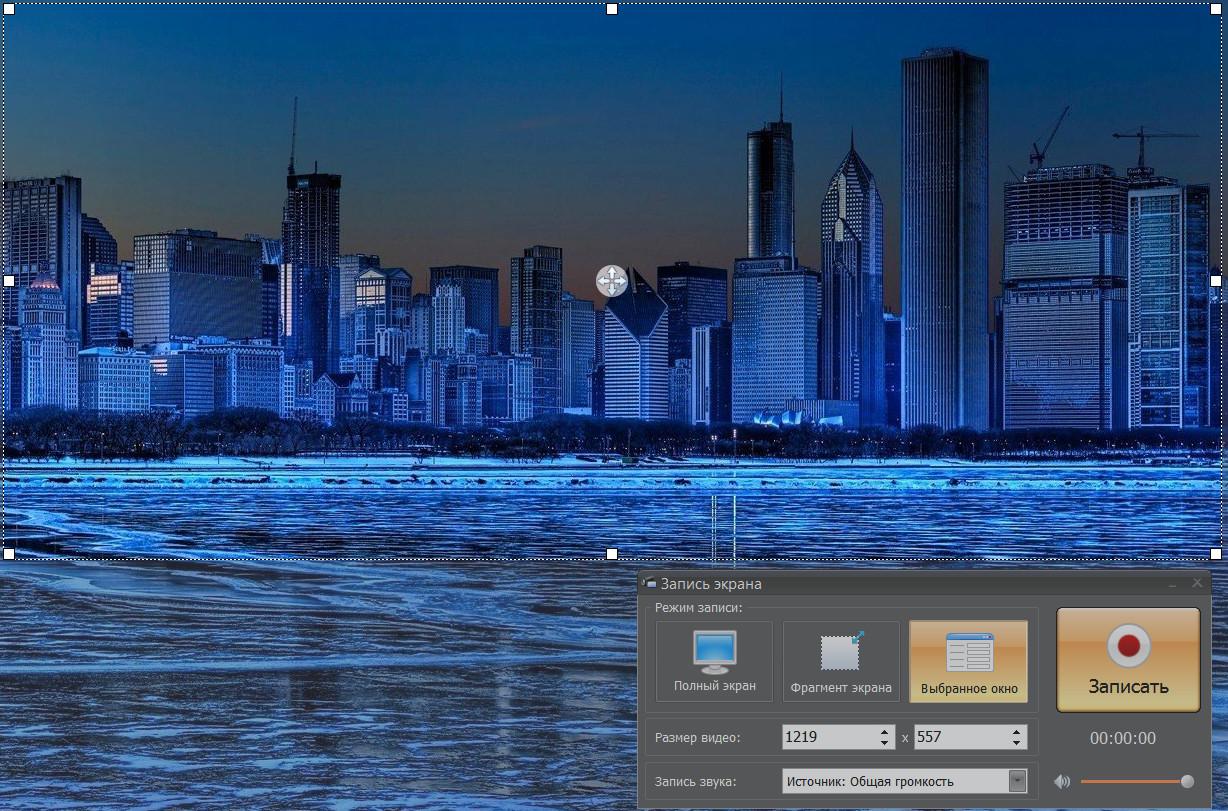Click the top-left corner selection handle
Image resolution: width=1228 pixels, height=811 pixels.
point(9,9)
